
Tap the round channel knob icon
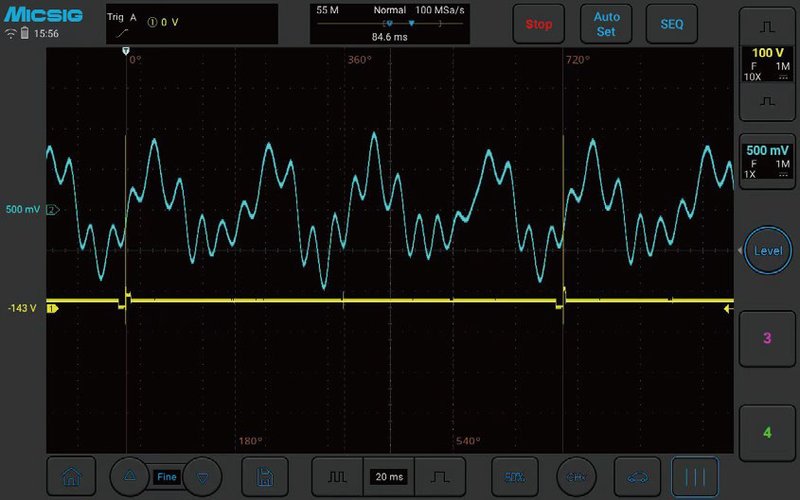point(576,477)
